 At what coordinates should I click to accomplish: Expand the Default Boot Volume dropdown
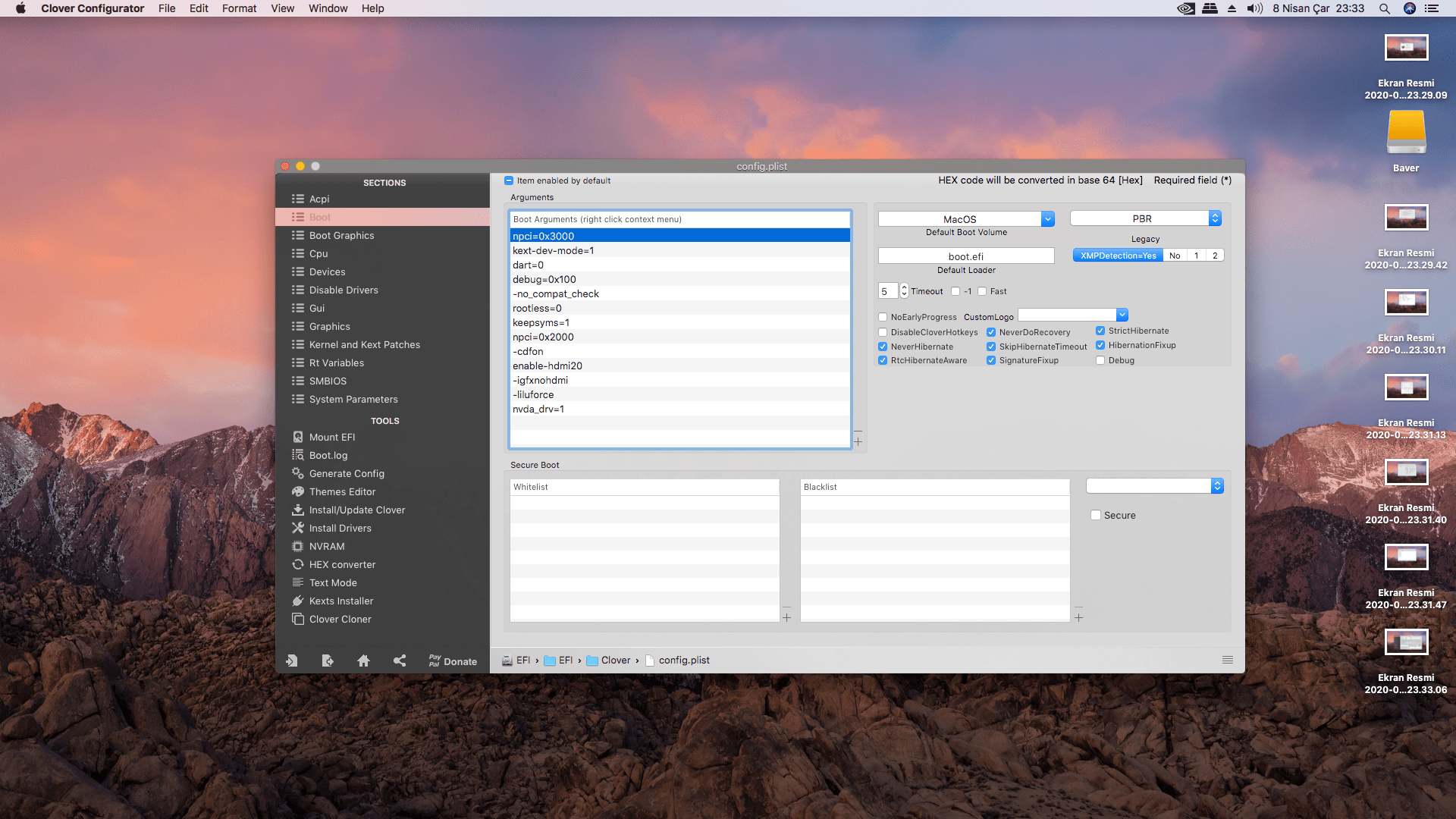pos(1048,219)
